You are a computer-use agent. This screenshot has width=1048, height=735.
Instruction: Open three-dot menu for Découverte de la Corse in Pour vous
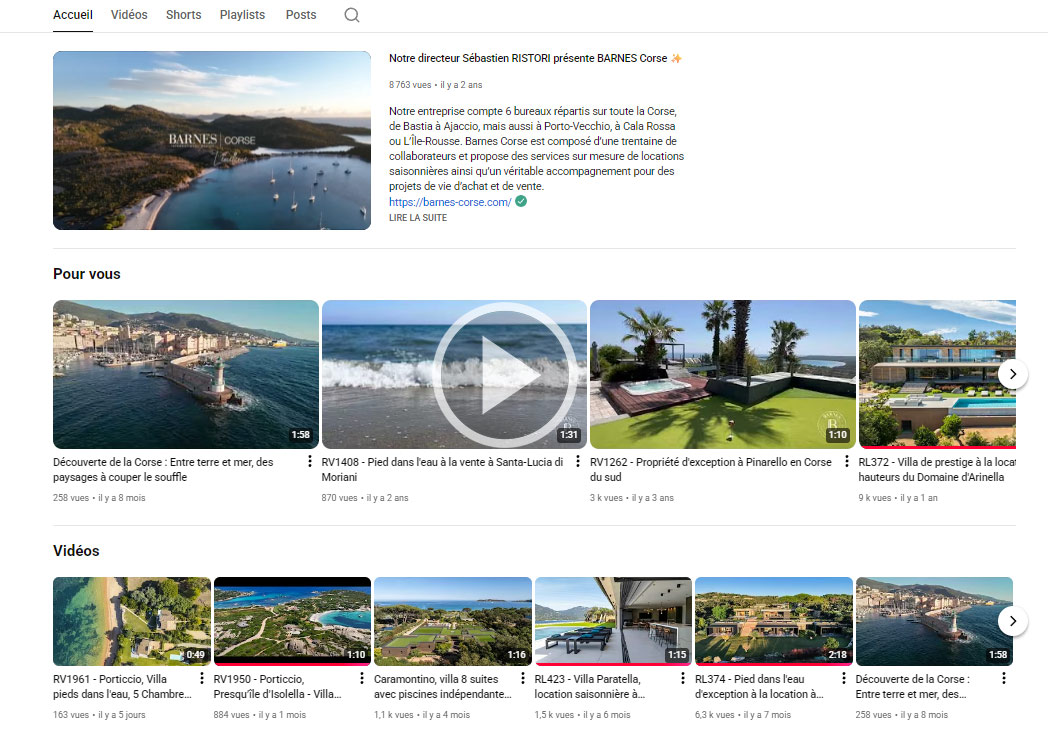[310, 463]
